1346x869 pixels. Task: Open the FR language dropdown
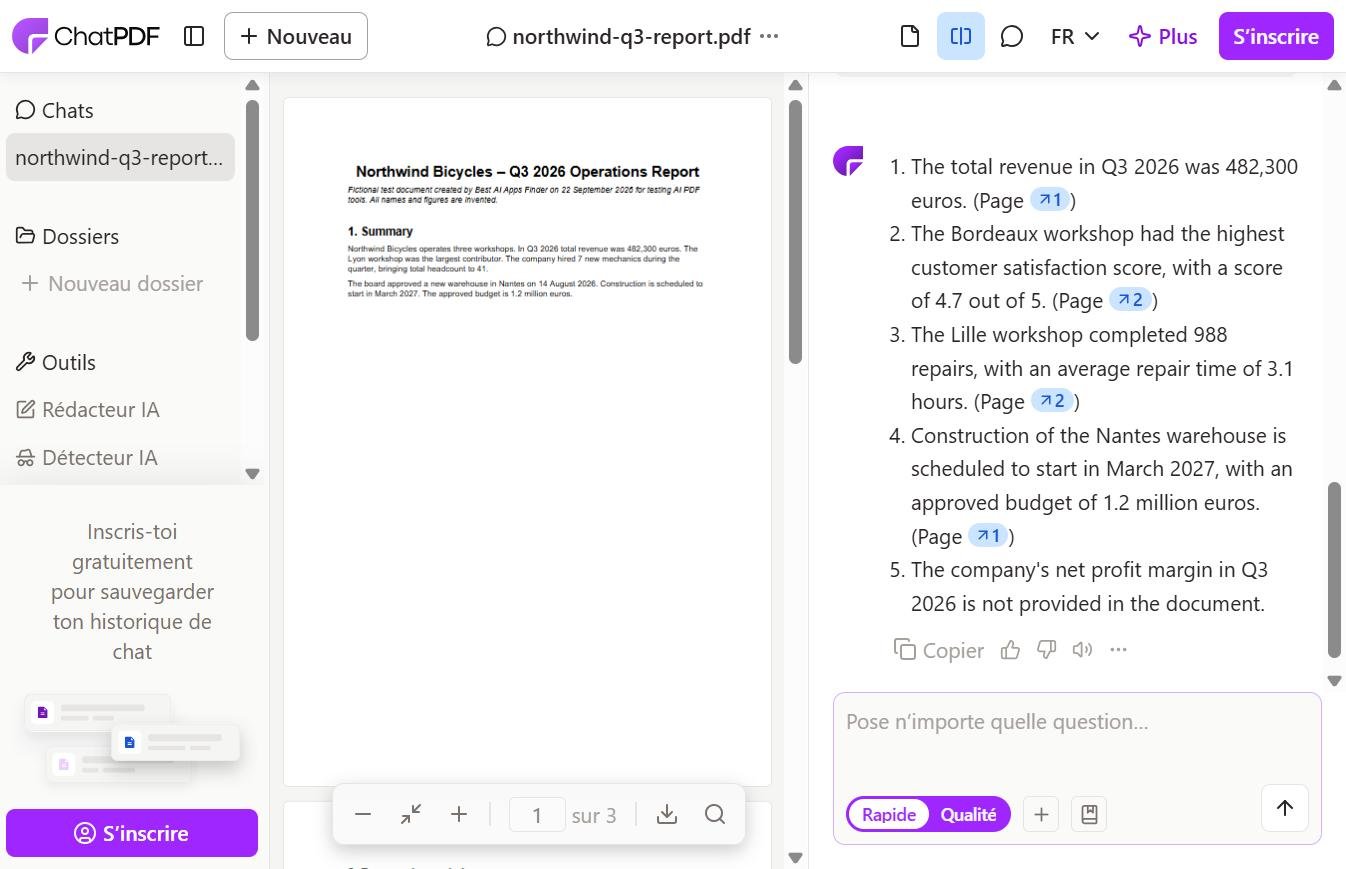point(1075,36)
